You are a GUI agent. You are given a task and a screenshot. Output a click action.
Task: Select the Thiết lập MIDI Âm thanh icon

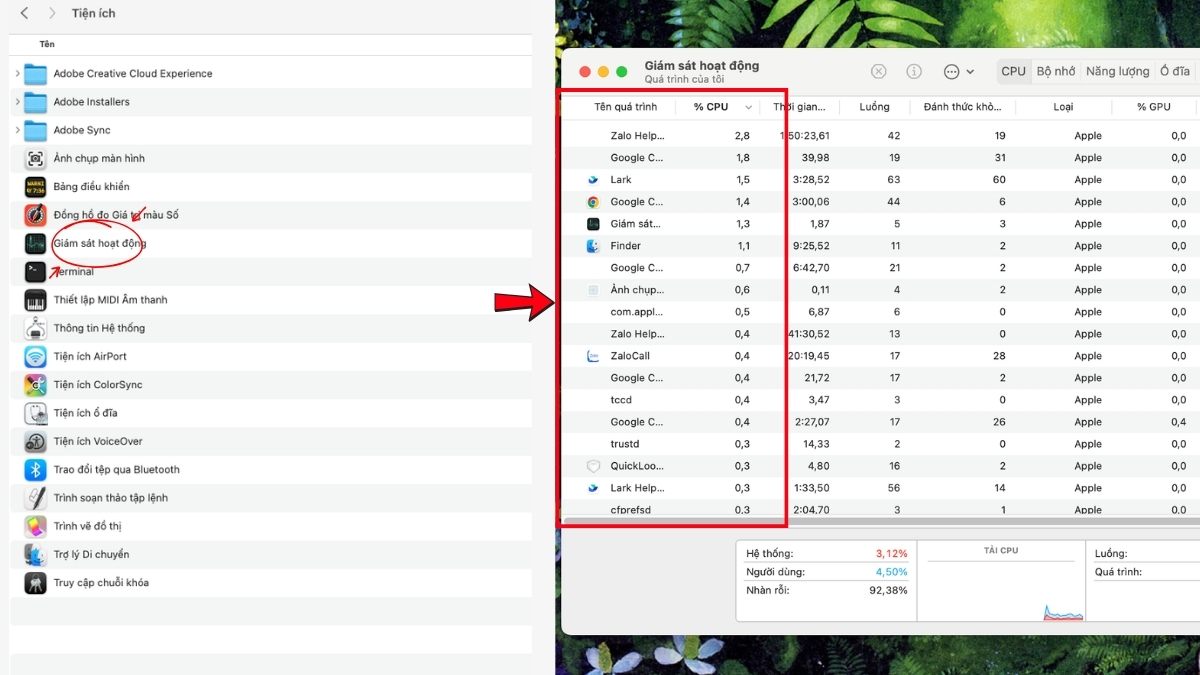point(36,300)
